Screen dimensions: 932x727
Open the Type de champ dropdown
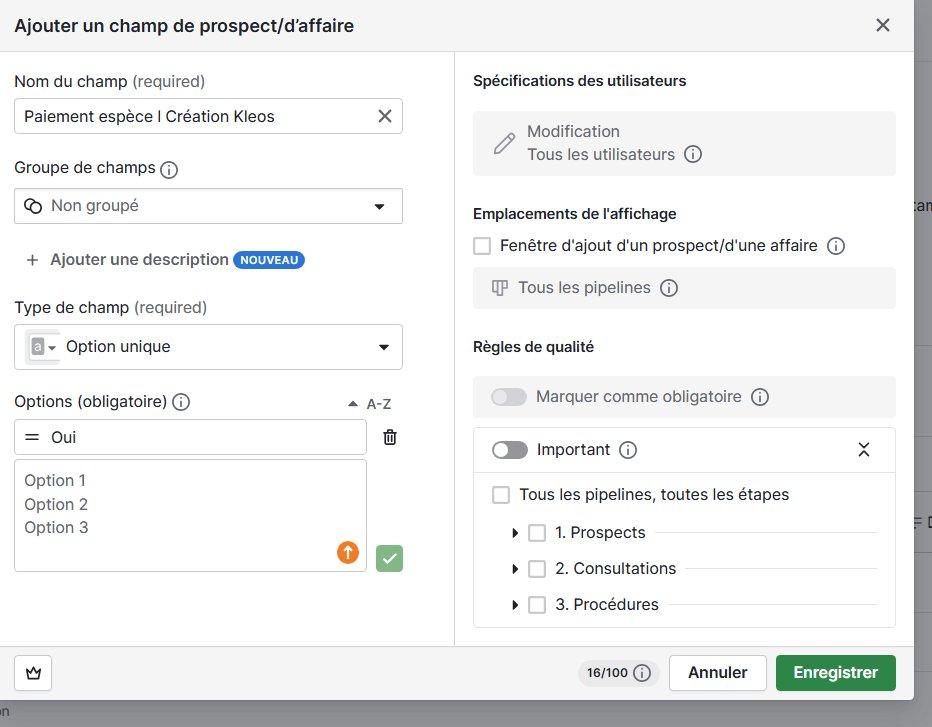point(208,346)
